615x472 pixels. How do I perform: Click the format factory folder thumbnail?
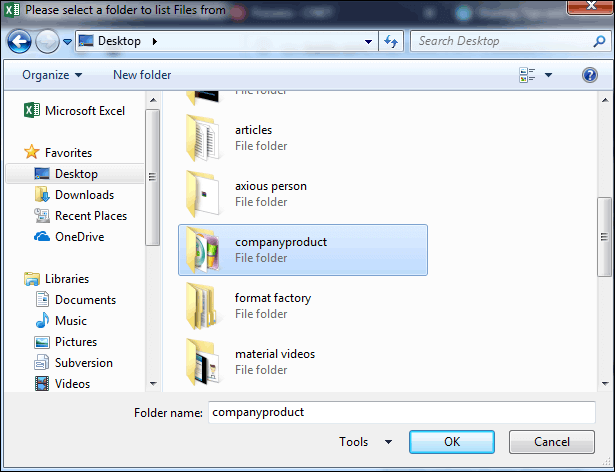coord(203,306)
